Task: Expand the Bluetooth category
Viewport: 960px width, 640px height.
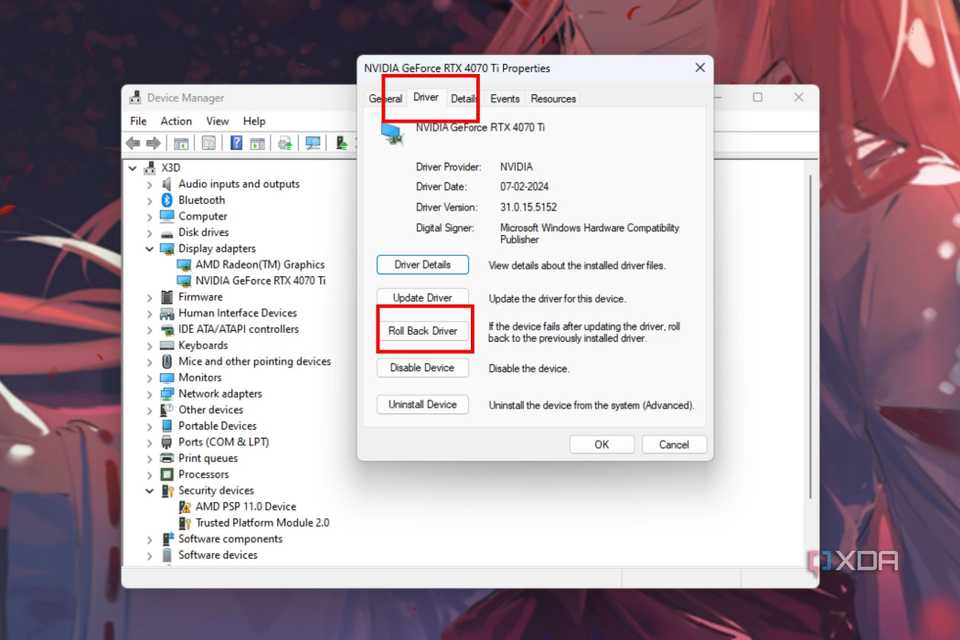Action: (x=150, y=199)
